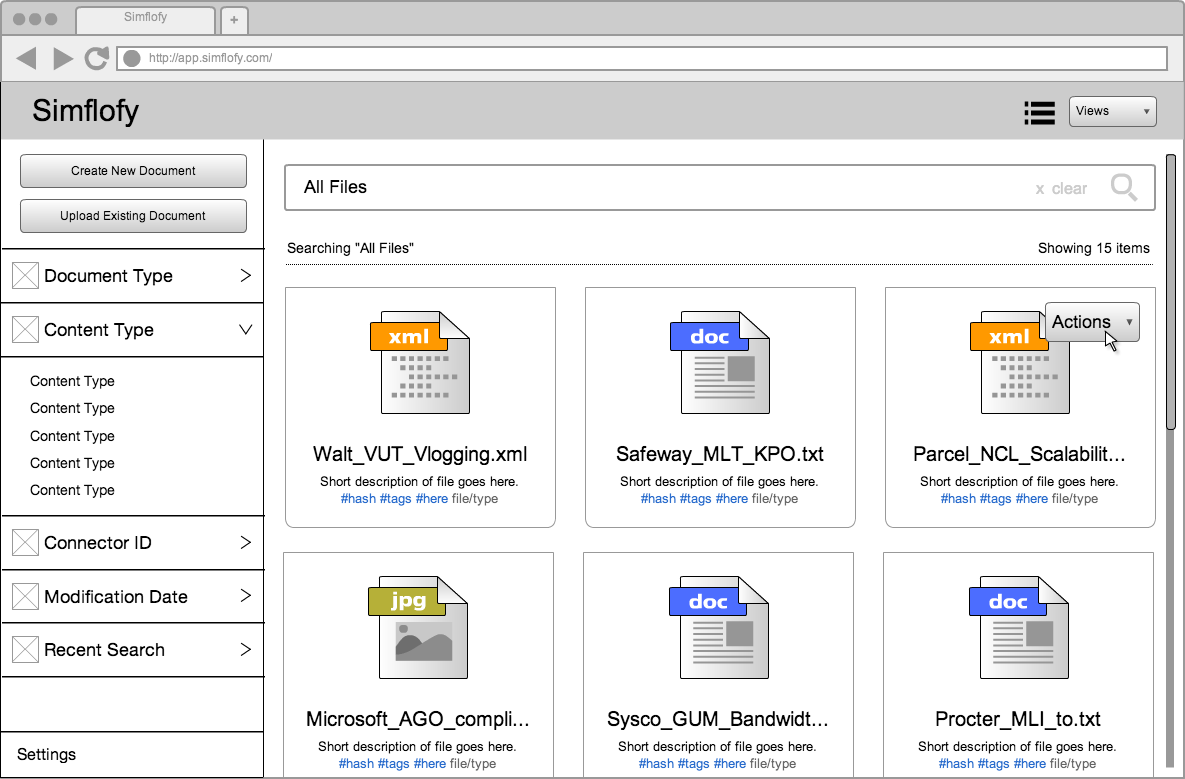
Task: Open the Actions dropdown on Parcel file
Action: coord(1091,322)
